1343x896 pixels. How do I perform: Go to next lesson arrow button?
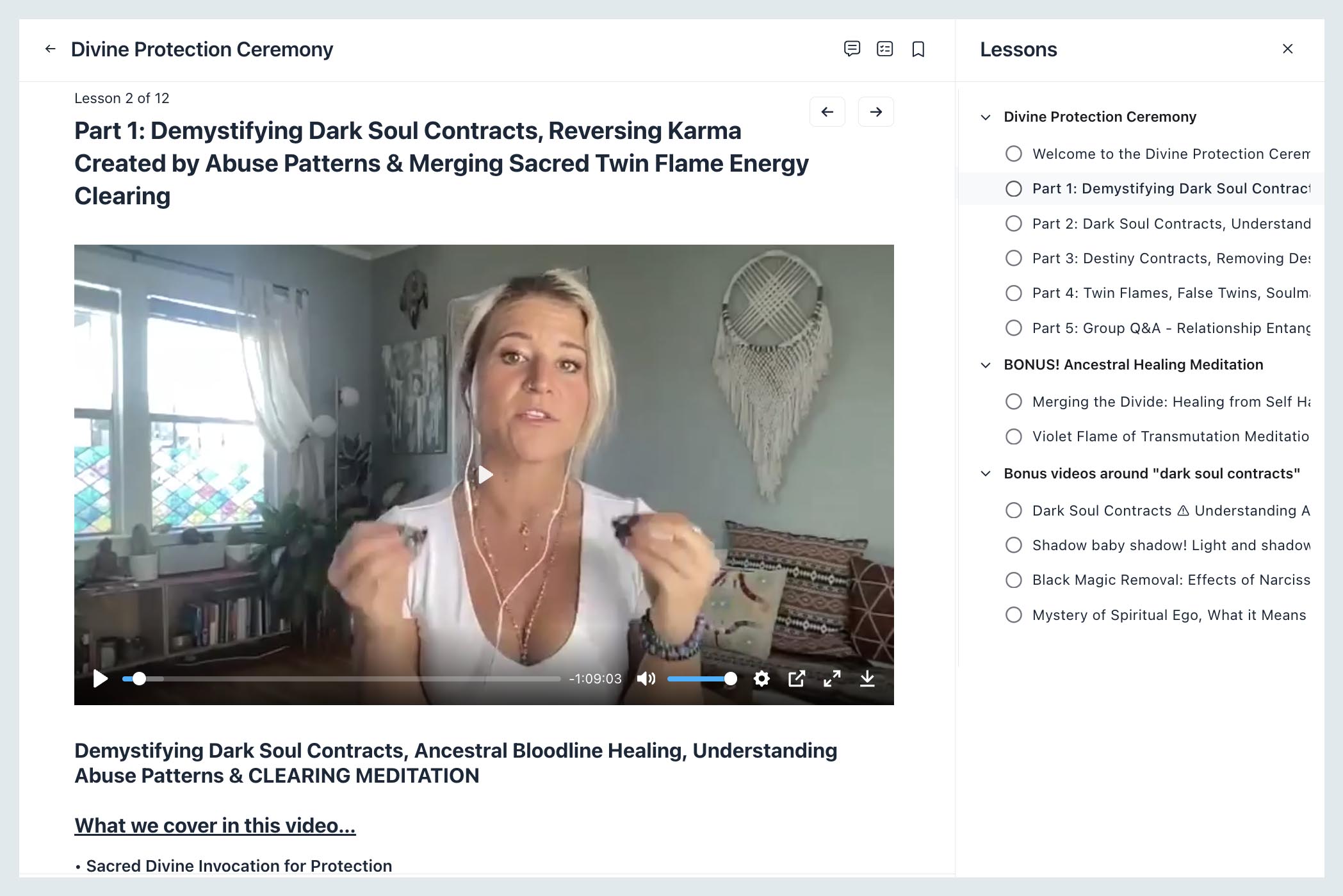click(x=876, y=112)
